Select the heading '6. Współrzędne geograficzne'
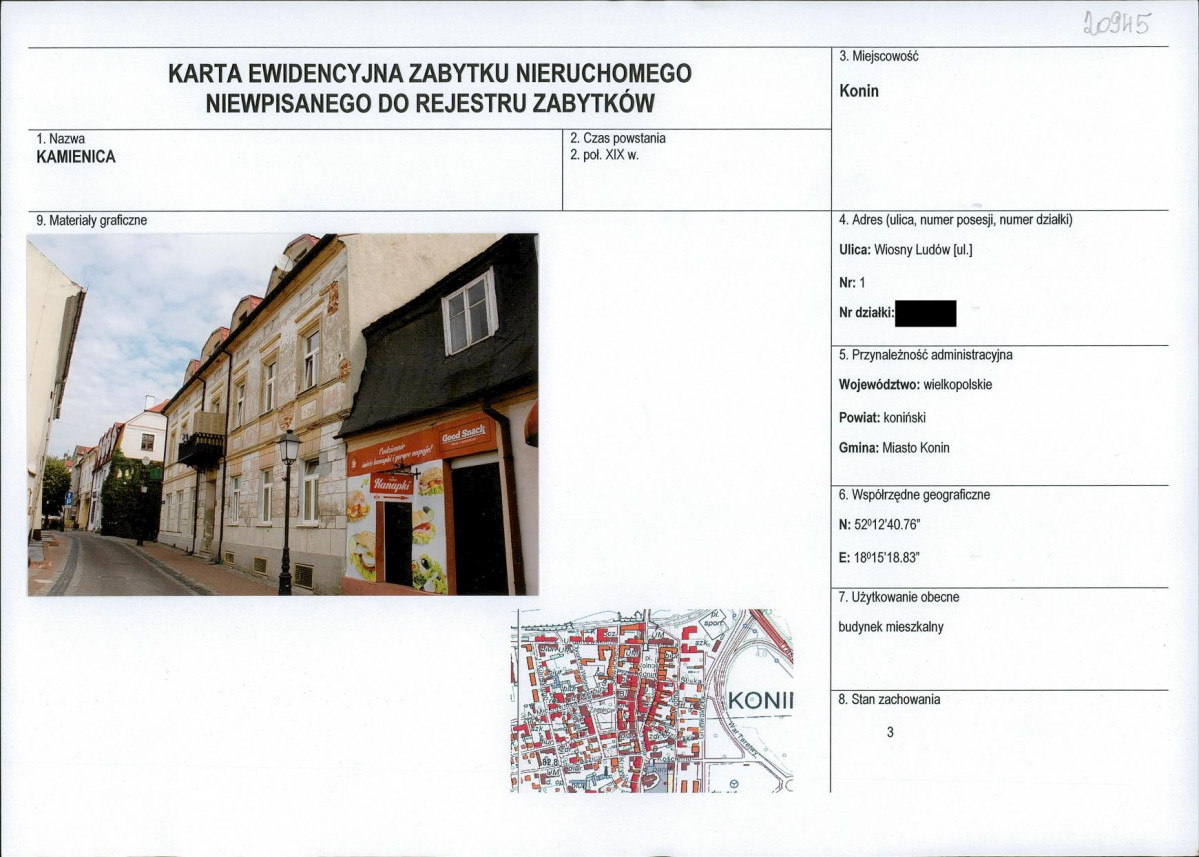This screenshot has width=1199, height=857. point(914,495)
